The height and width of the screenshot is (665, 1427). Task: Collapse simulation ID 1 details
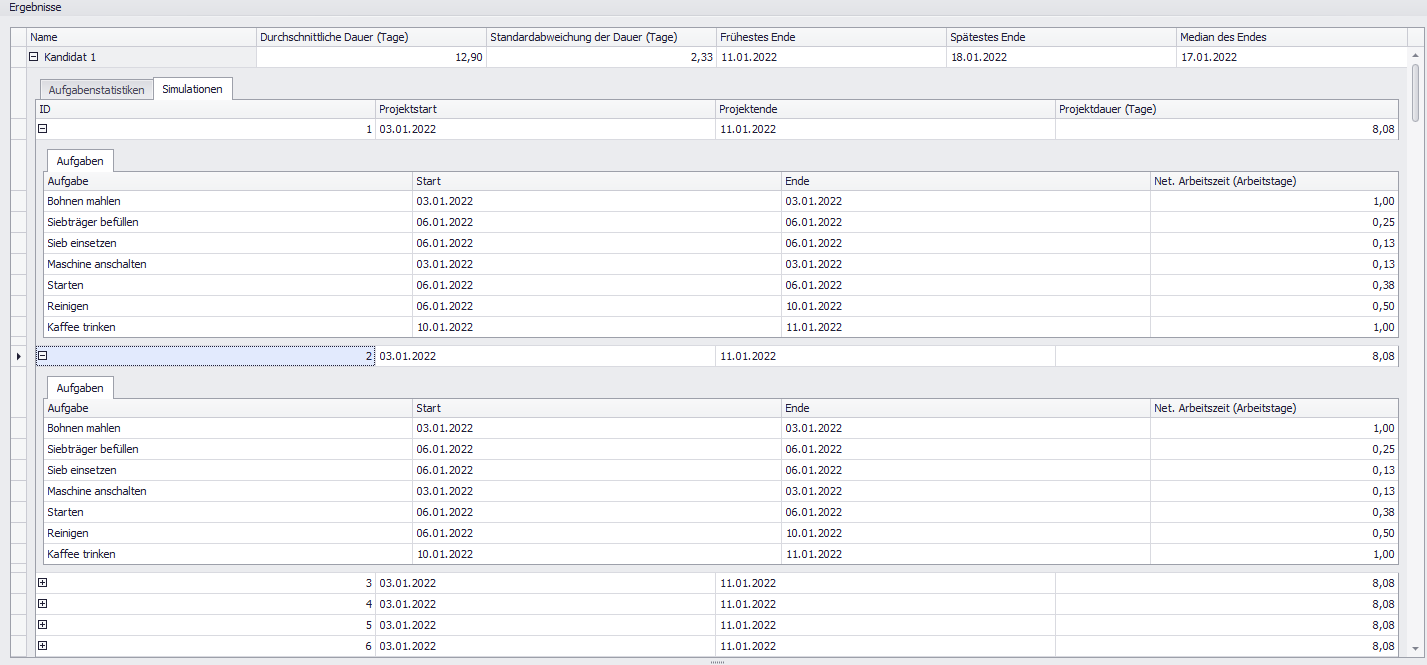(42, 129)
